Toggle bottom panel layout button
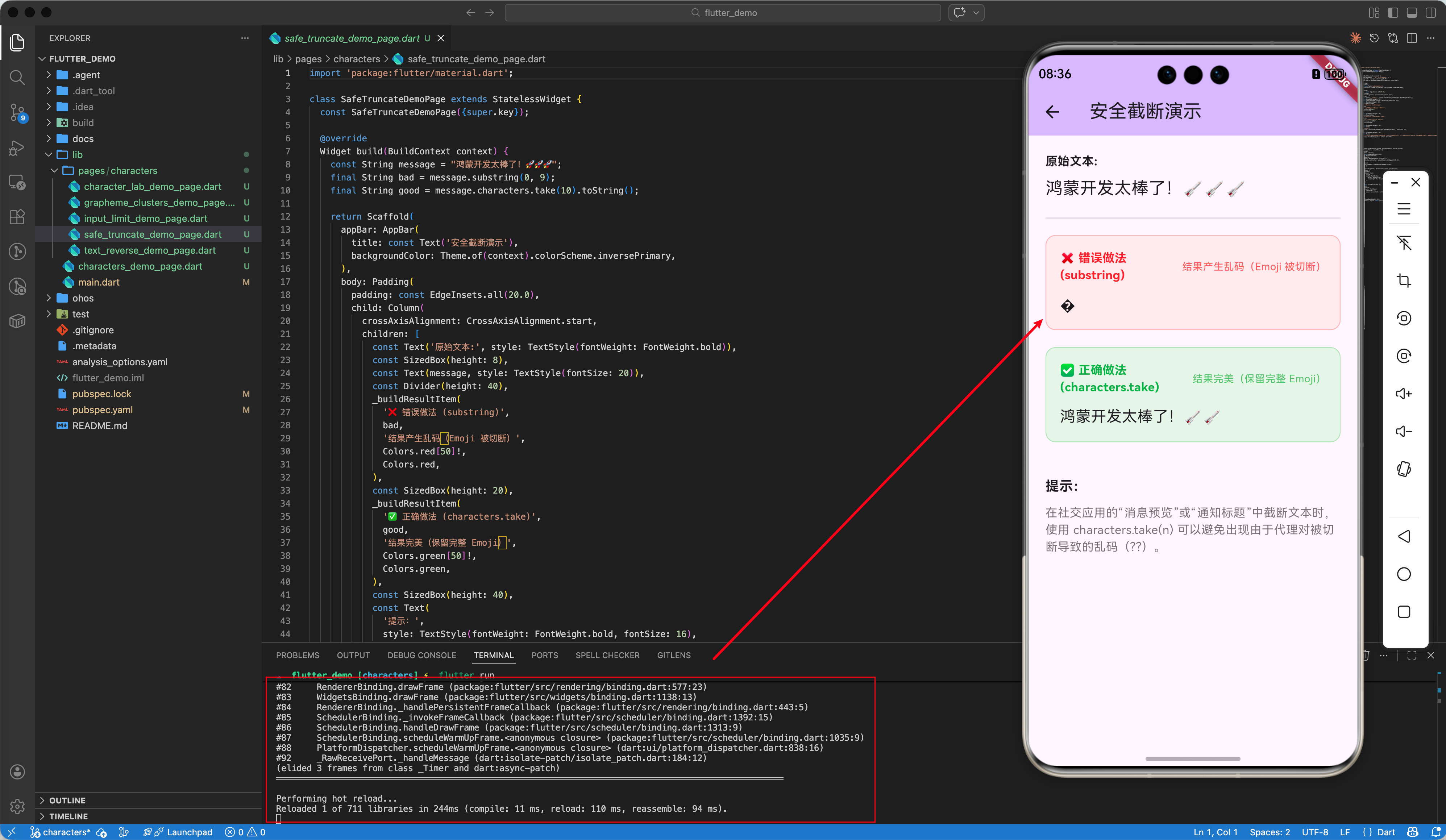The image size is (1446, 840). coord(1412,12)
